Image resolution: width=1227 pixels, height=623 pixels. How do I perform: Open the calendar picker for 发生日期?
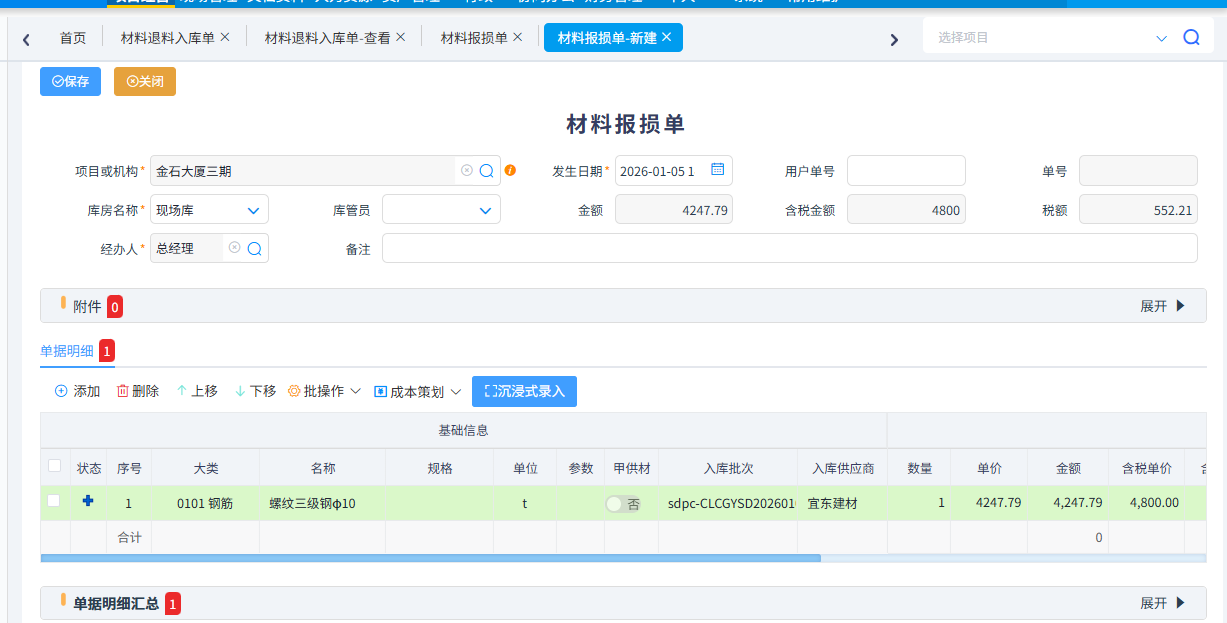[x=716, y=170]
